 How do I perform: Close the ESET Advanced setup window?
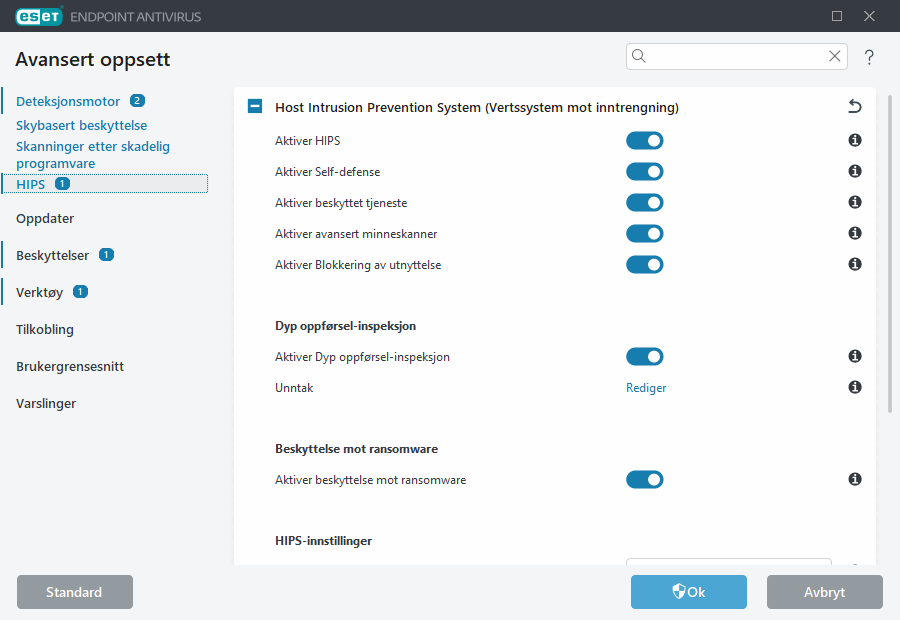click(x=869, y=16)
